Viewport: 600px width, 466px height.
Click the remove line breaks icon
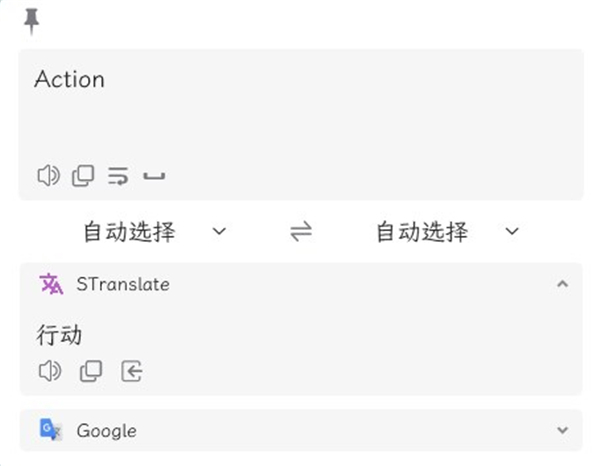[118, 177]
